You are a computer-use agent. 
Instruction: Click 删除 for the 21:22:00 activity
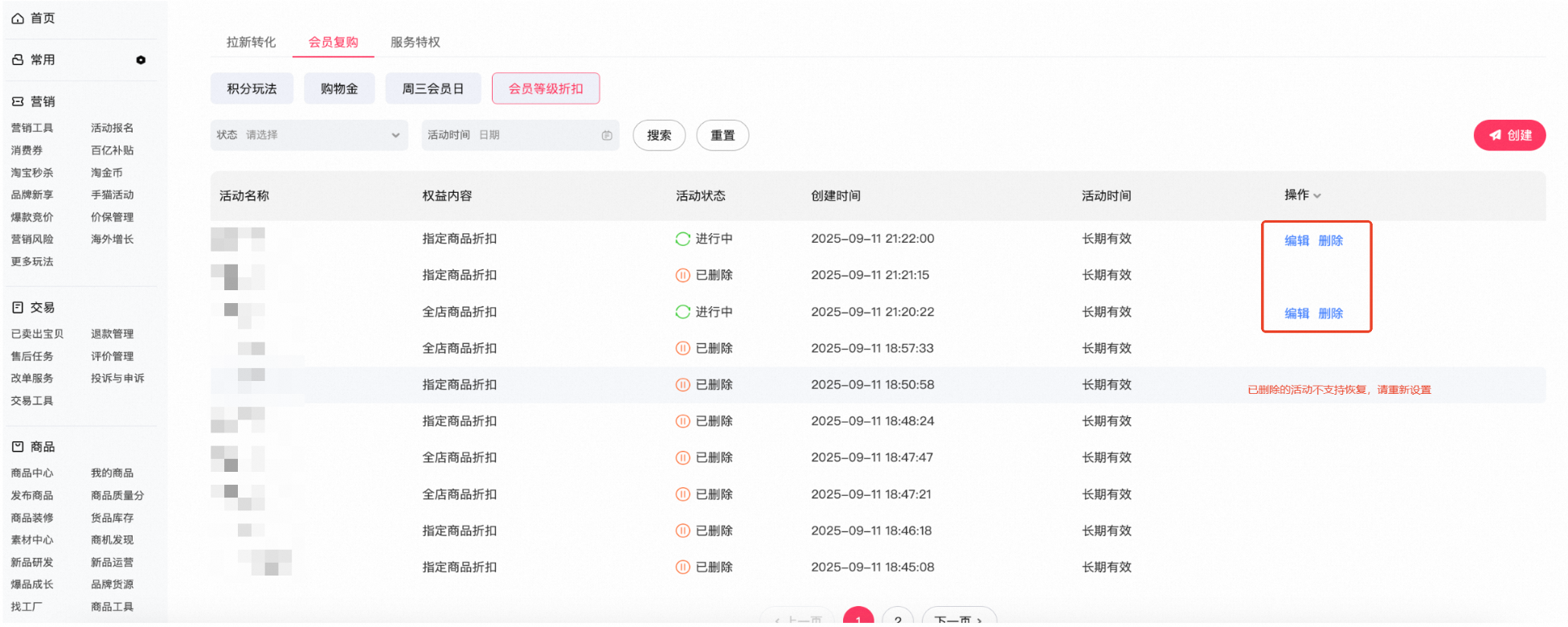(x=1331, y=240)
